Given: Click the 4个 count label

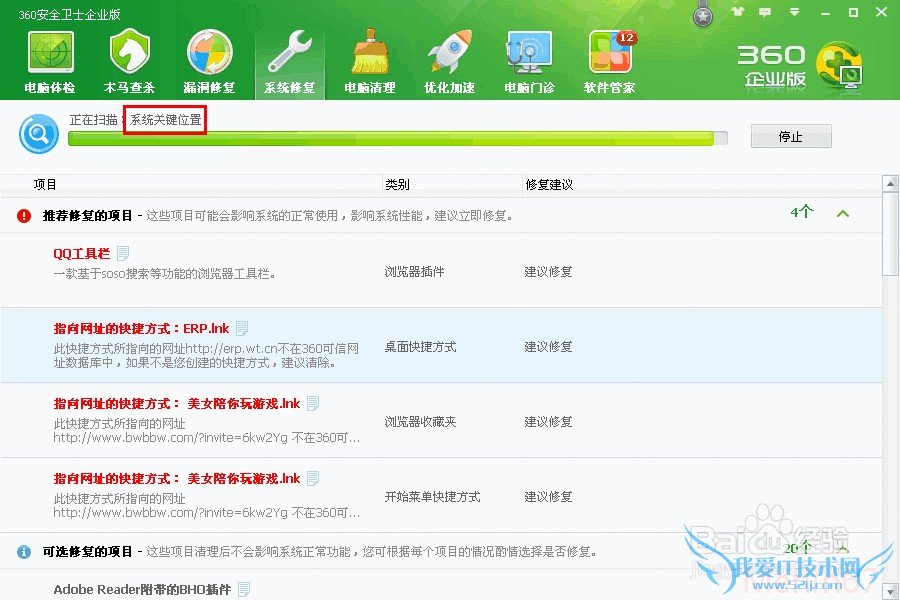Looking at the screenshot, I should click(802, 212).
